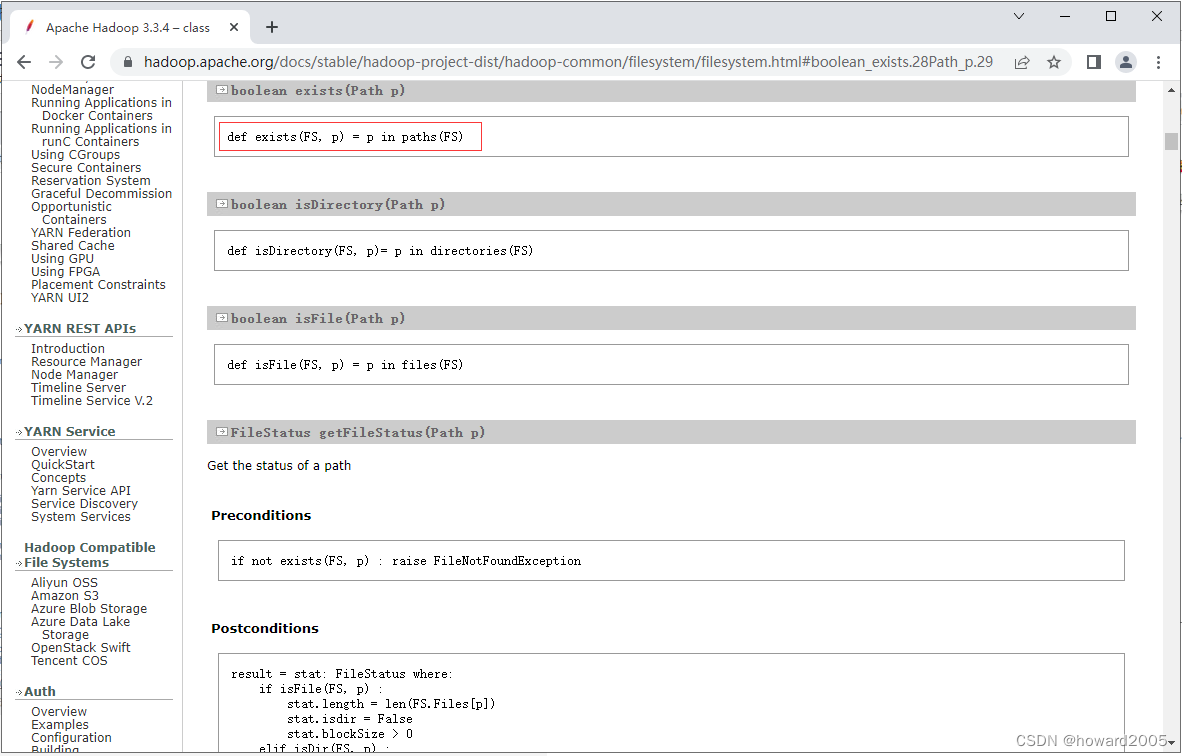
Task: Collapse the YARN Service section
Action: (19, 433)
